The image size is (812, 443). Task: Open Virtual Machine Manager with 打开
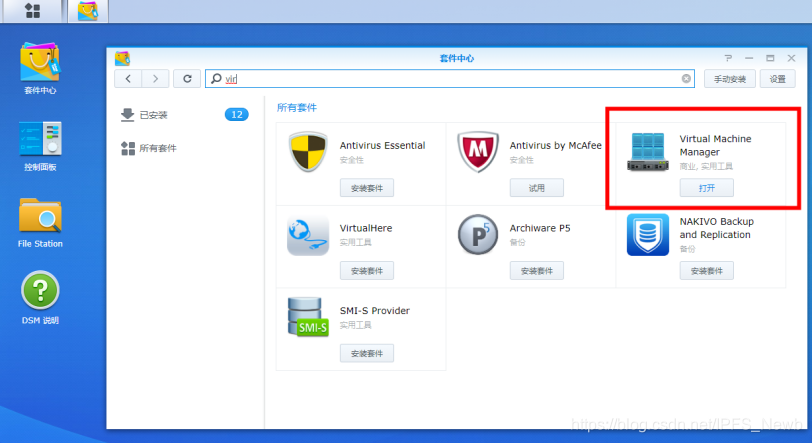click(x=706, y=188)
